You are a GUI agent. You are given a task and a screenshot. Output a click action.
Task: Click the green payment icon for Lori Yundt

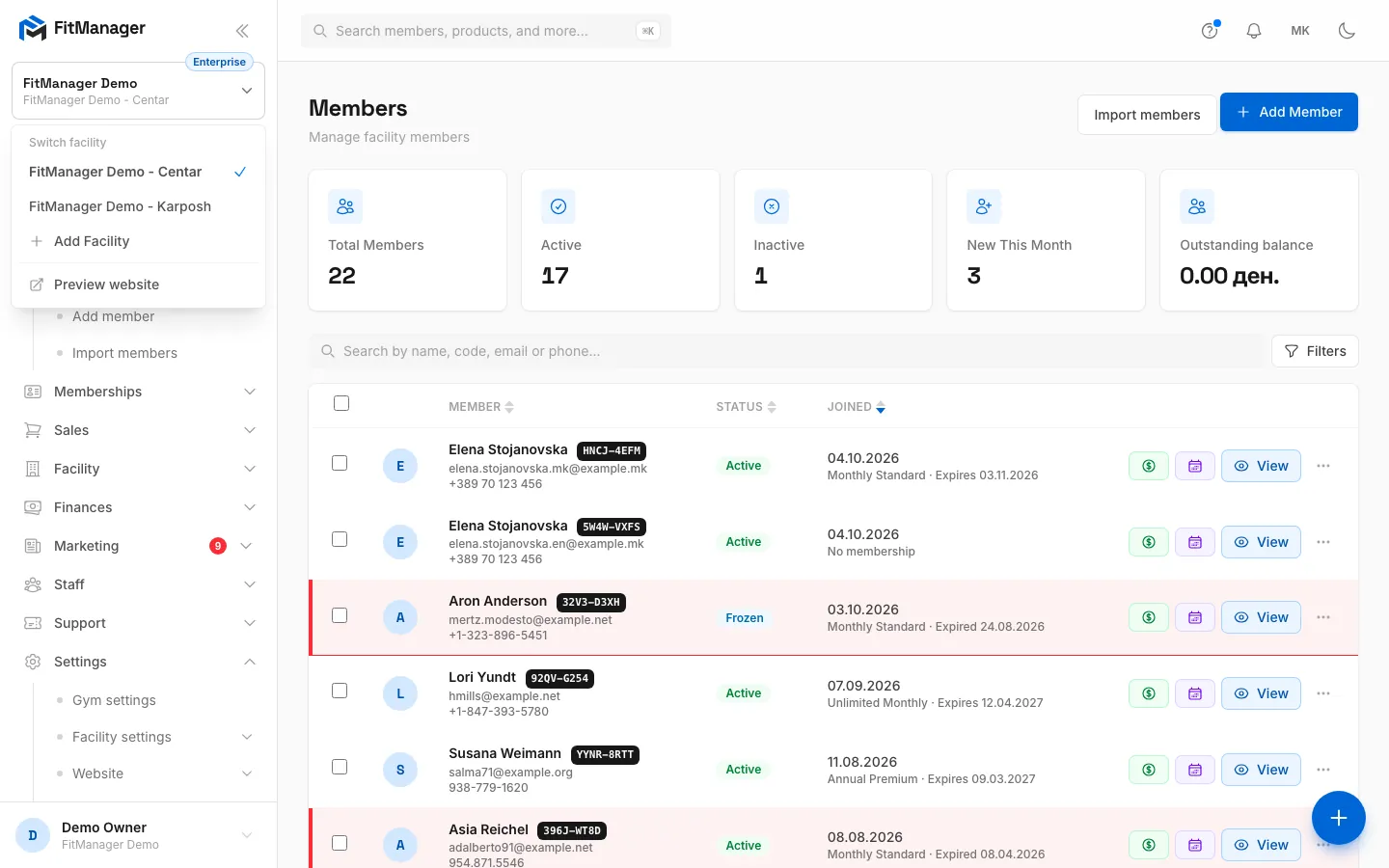point(1149,693)
